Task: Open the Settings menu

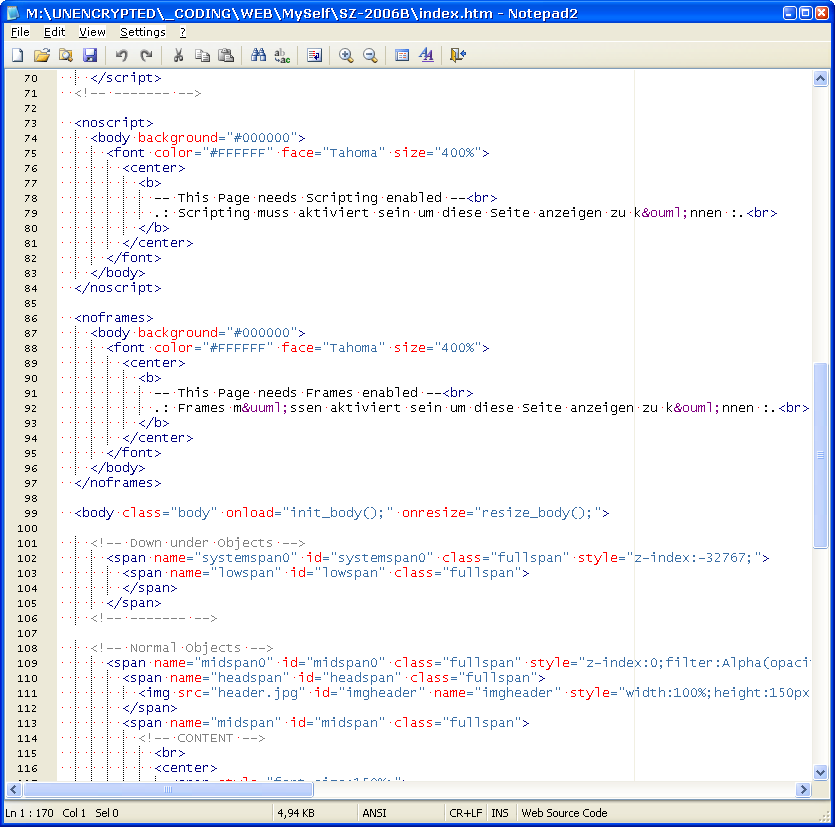Action: tap(143, 32)
